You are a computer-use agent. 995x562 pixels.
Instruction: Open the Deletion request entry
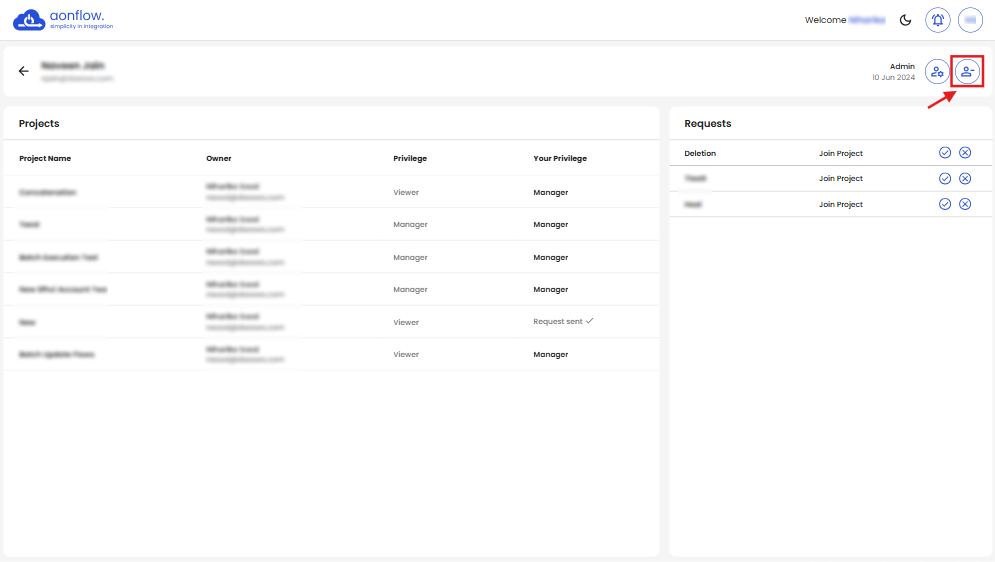700,153
